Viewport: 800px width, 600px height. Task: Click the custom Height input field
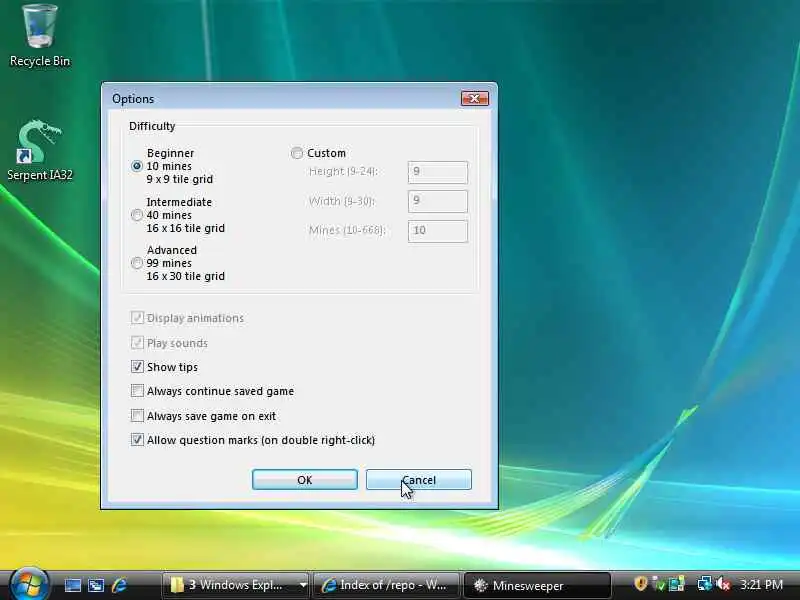pos(438,172)
